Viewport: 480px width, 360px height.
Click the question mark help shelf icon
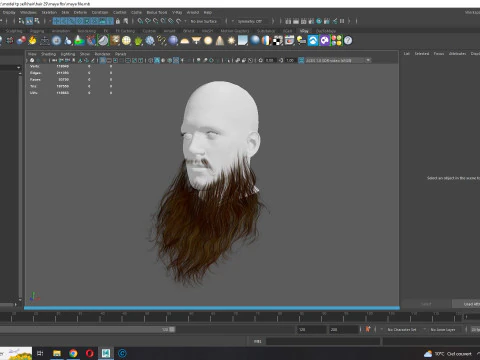tap(348, 41)
